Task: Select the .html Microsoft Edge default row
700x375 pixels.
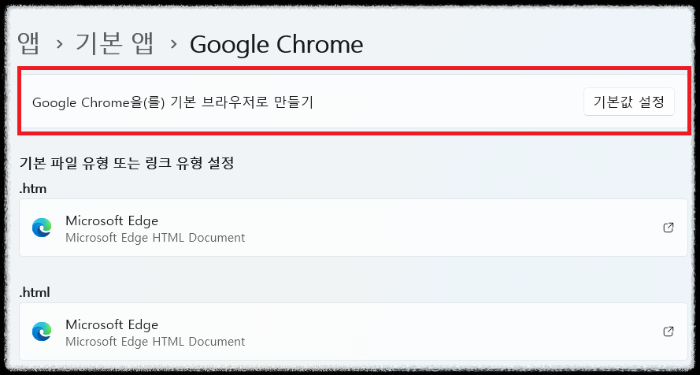Action: [x=353, y=332]
